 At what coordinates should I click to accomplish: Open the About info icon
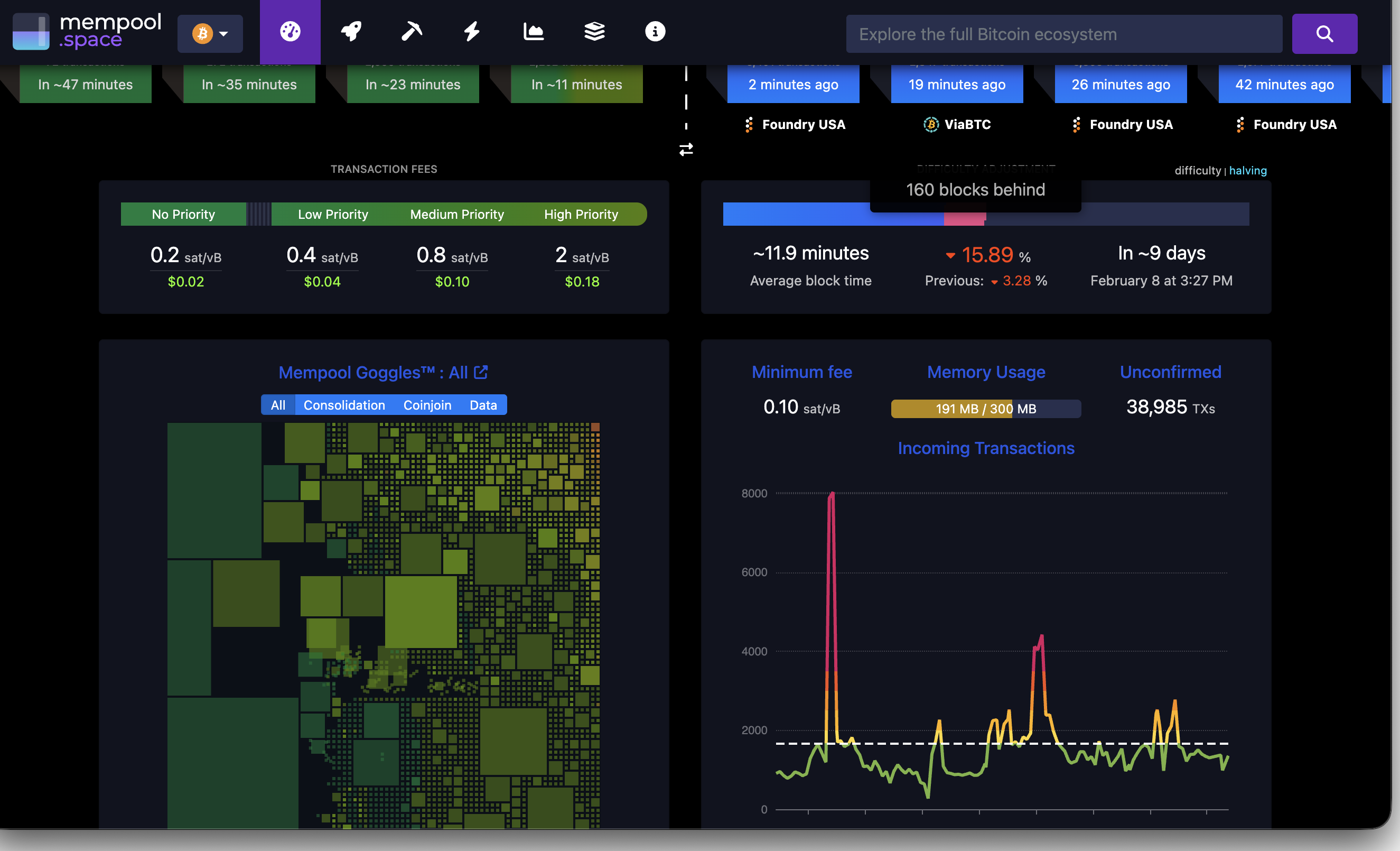pos(655,31)
